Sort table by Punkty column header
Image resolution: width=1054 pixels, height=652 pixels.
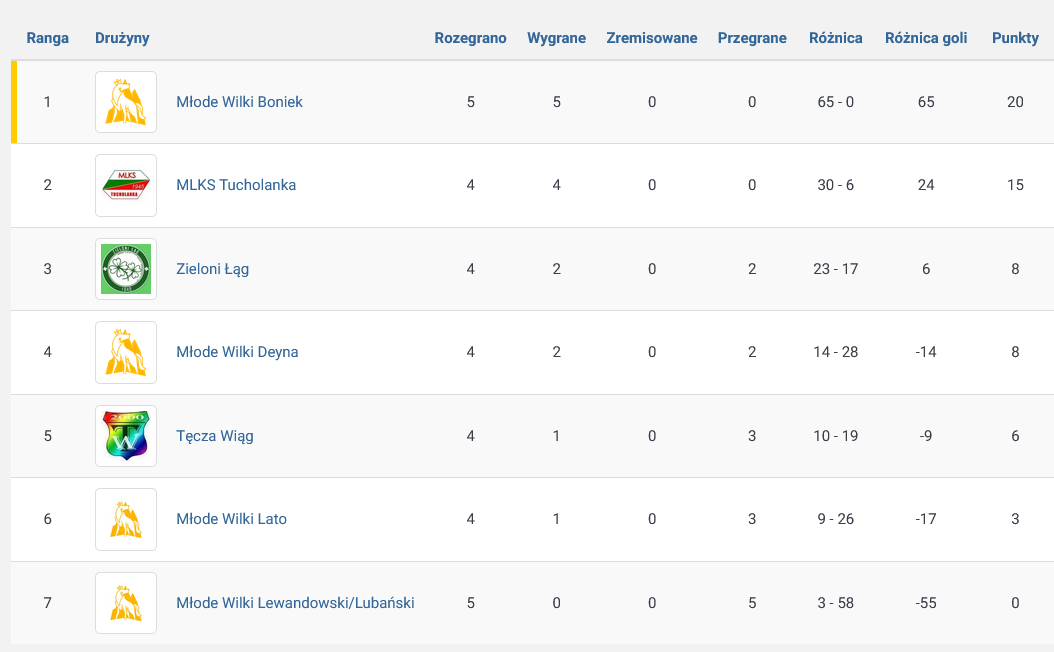[1015, 38]
